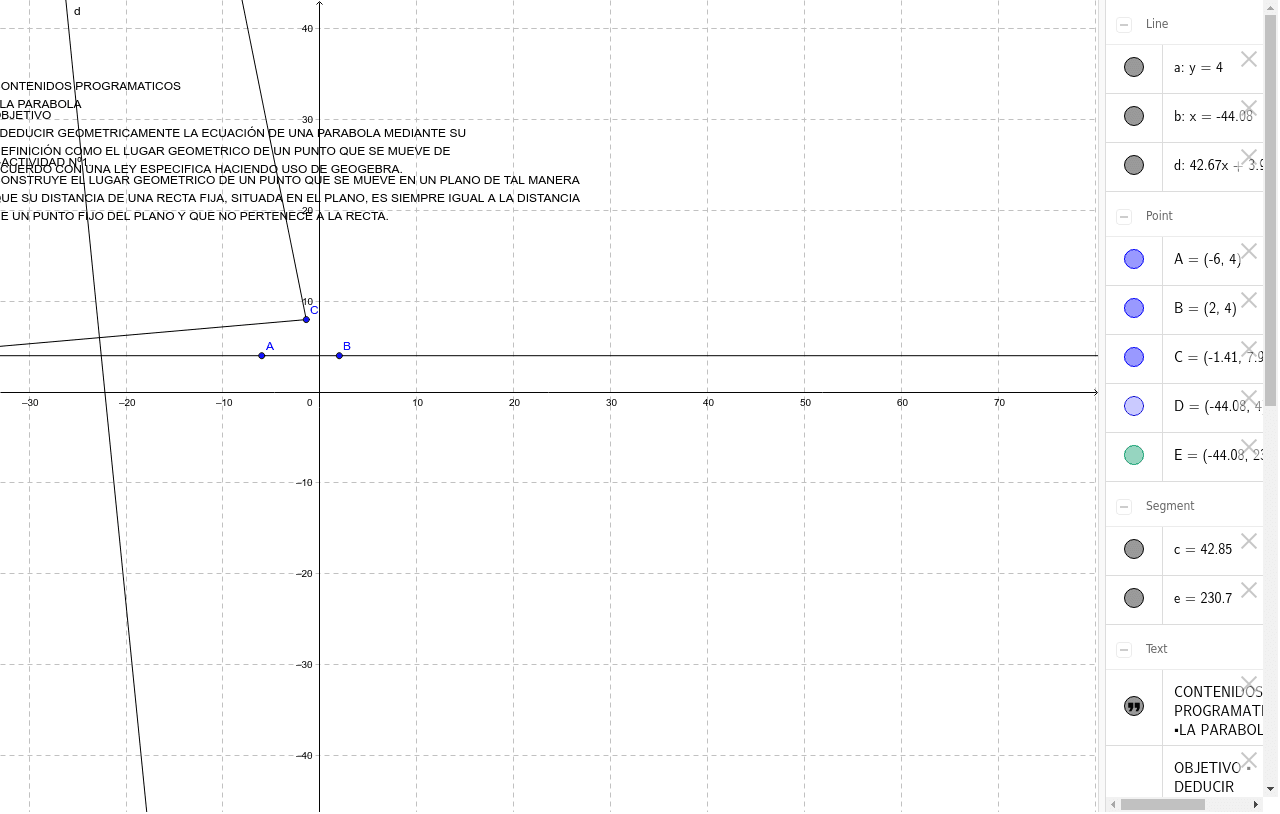Select point A on the graph
Viewport: 1280px width, 814px height.
pos(262,356)
